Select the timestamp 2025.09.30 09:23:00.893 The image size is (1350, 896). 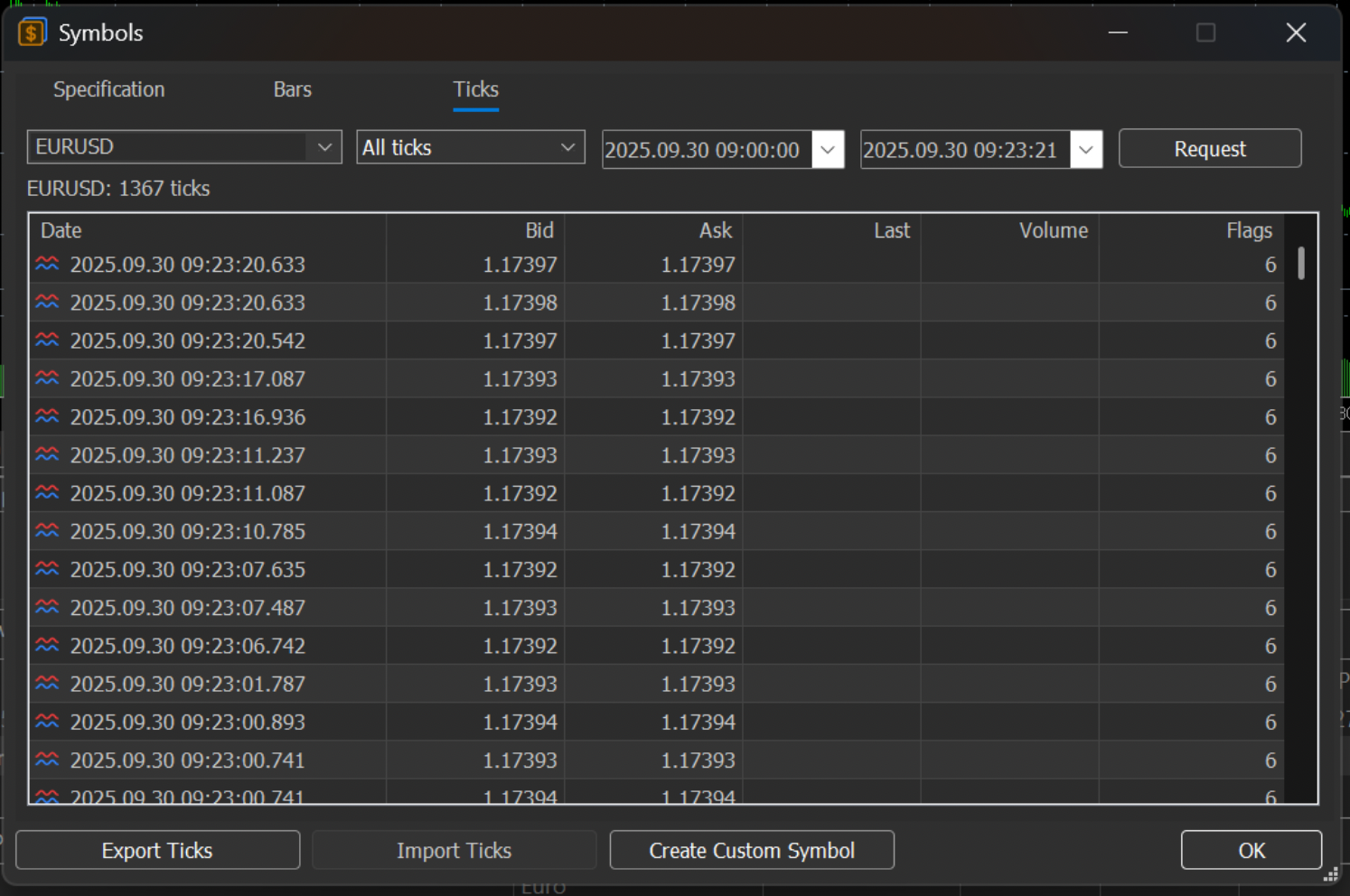(188, 722)
